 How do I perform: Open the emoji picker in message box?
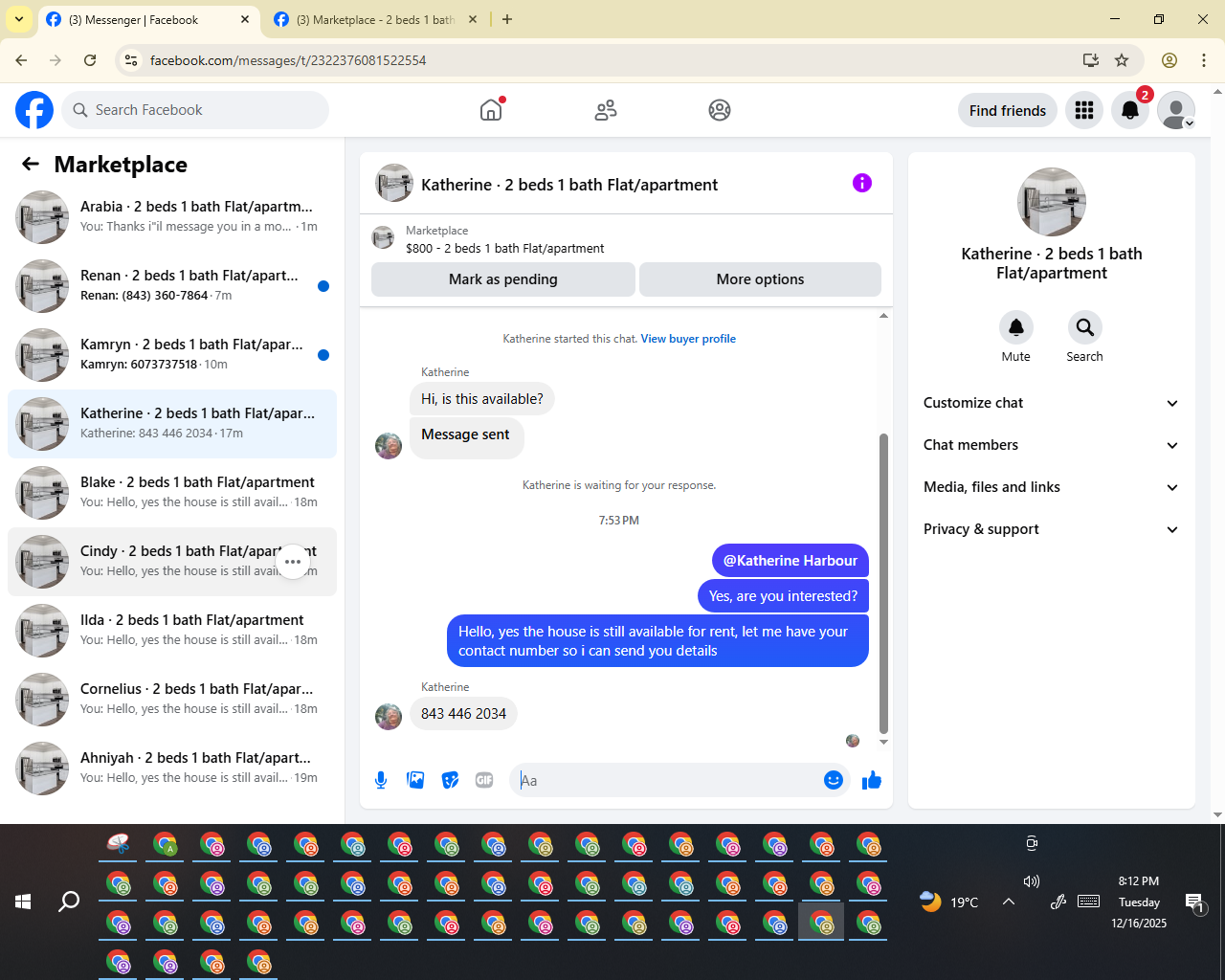(x=834, y=780)
